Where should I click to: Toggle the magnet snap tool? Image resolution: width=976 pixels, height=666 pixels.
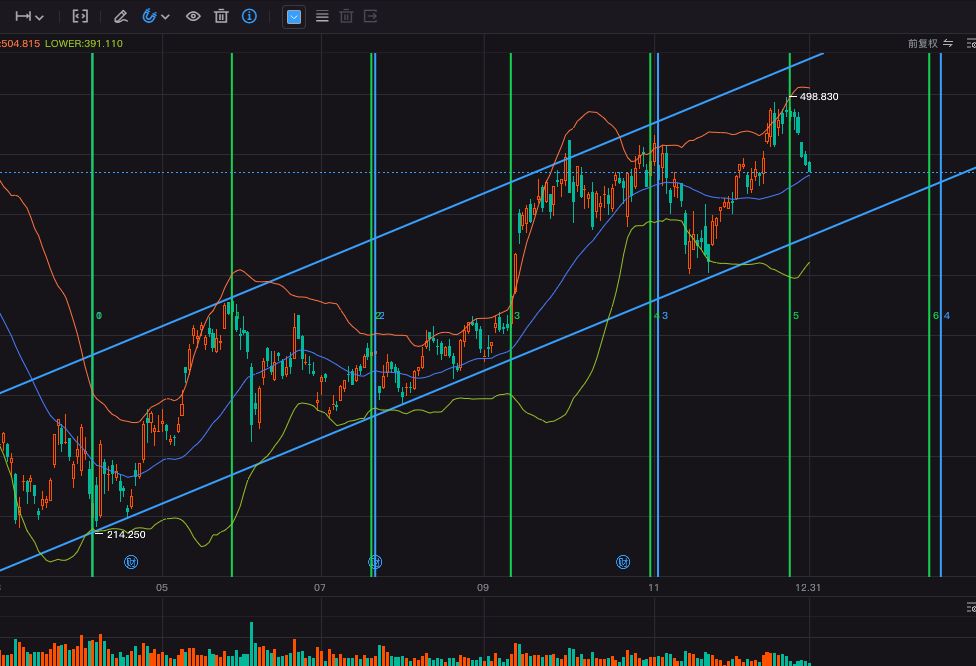(x=149, y=16)
